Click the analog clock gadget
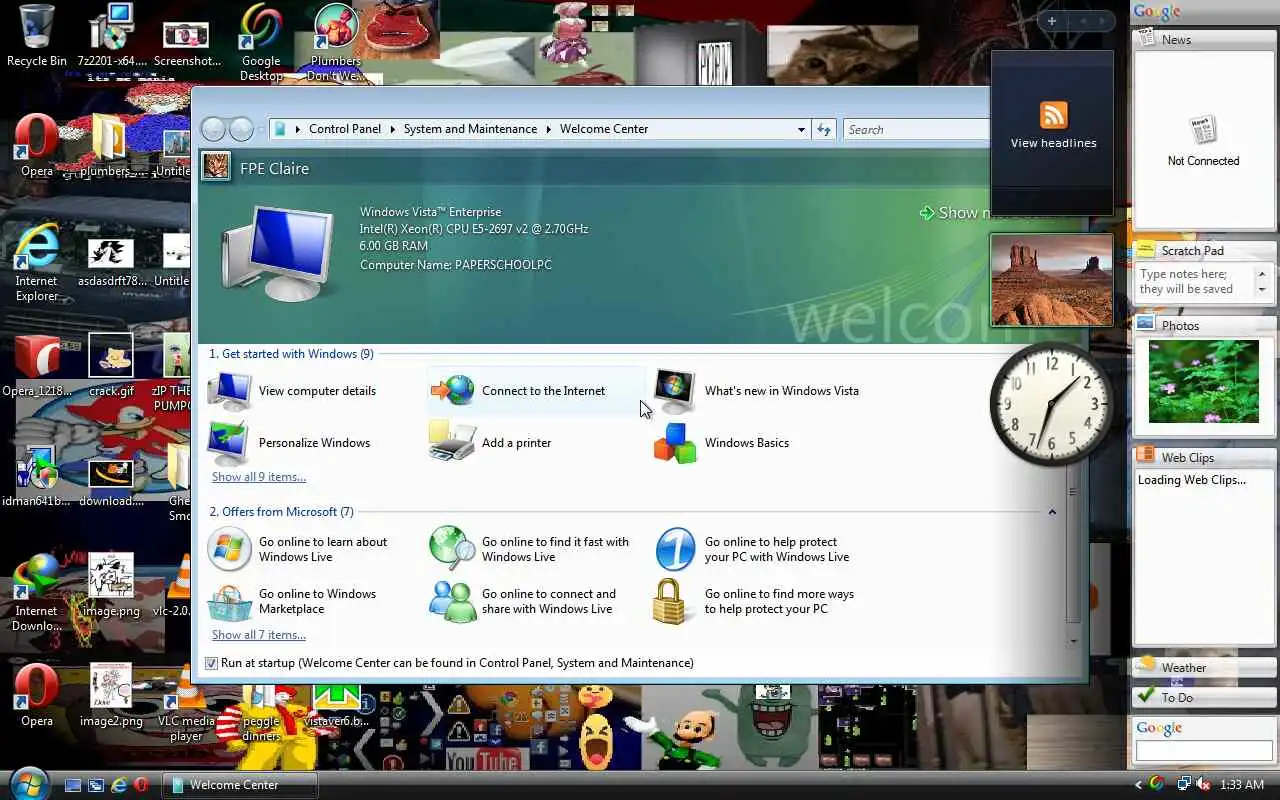 click(x=1051, y=405)
